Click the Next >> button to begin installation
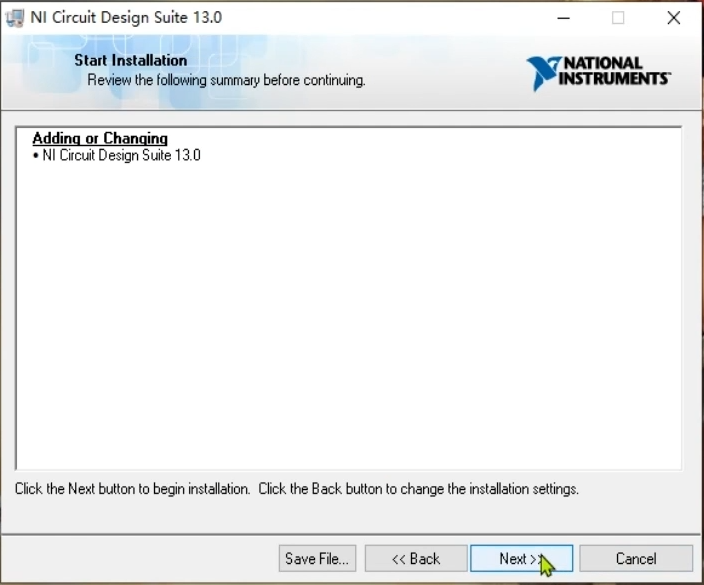The height and width of the screenshot is (585, 704). [x=521, y=559]
